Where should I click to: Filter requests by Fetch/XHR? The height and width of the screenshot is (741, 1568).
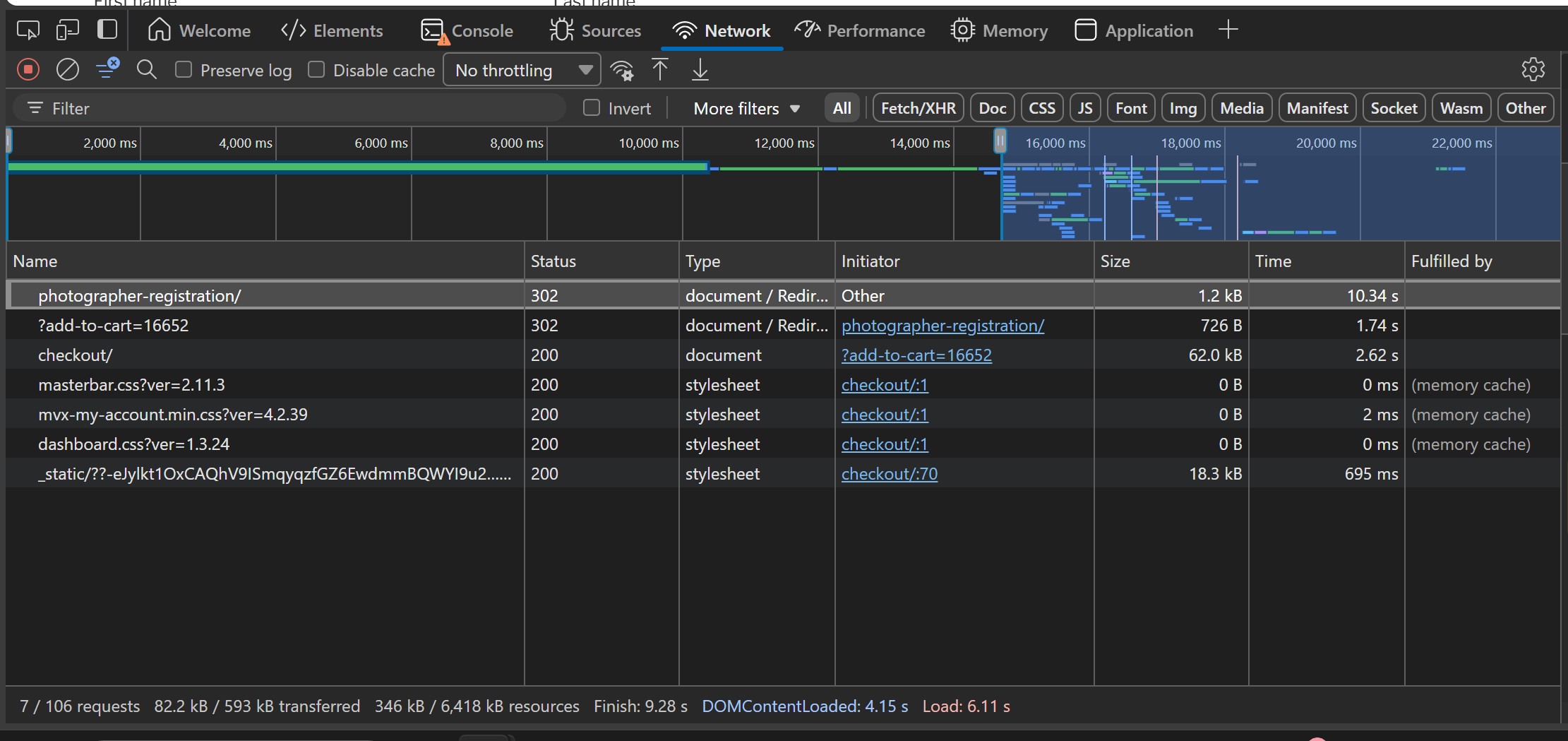(918, 108)
